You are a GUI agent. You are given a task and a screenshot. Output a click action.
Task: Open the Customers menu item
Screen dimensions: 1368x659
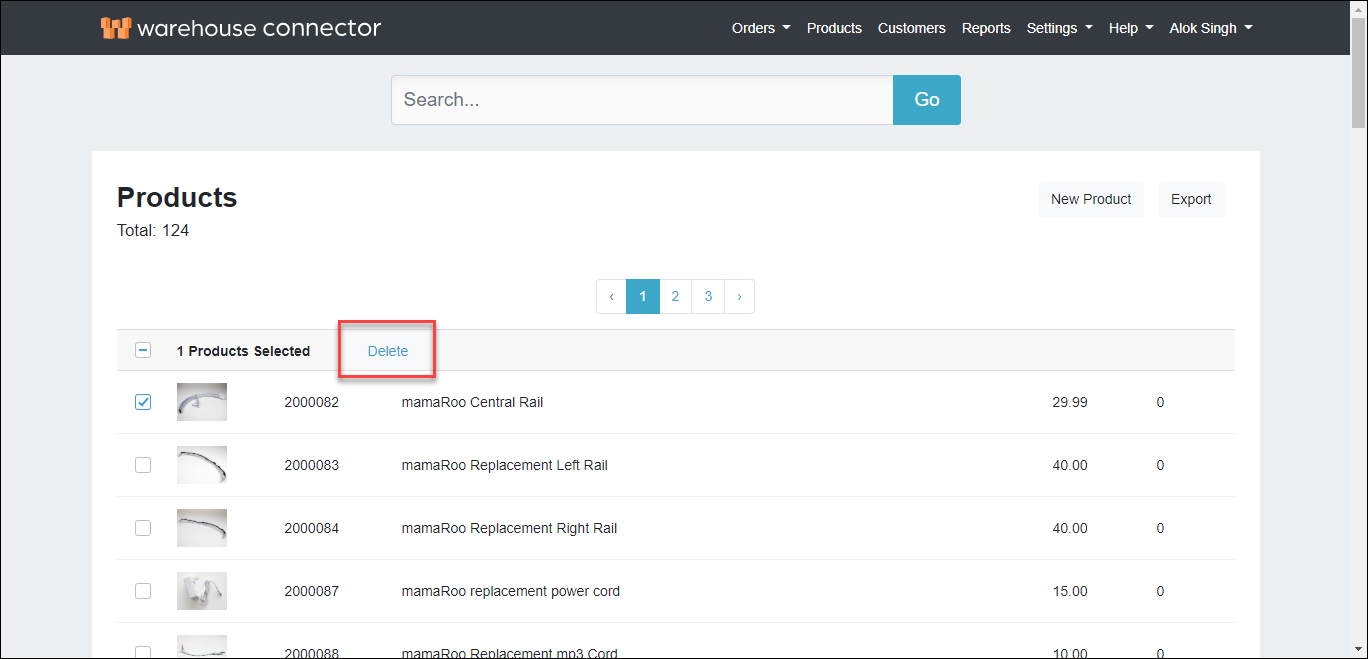[911, 28]
